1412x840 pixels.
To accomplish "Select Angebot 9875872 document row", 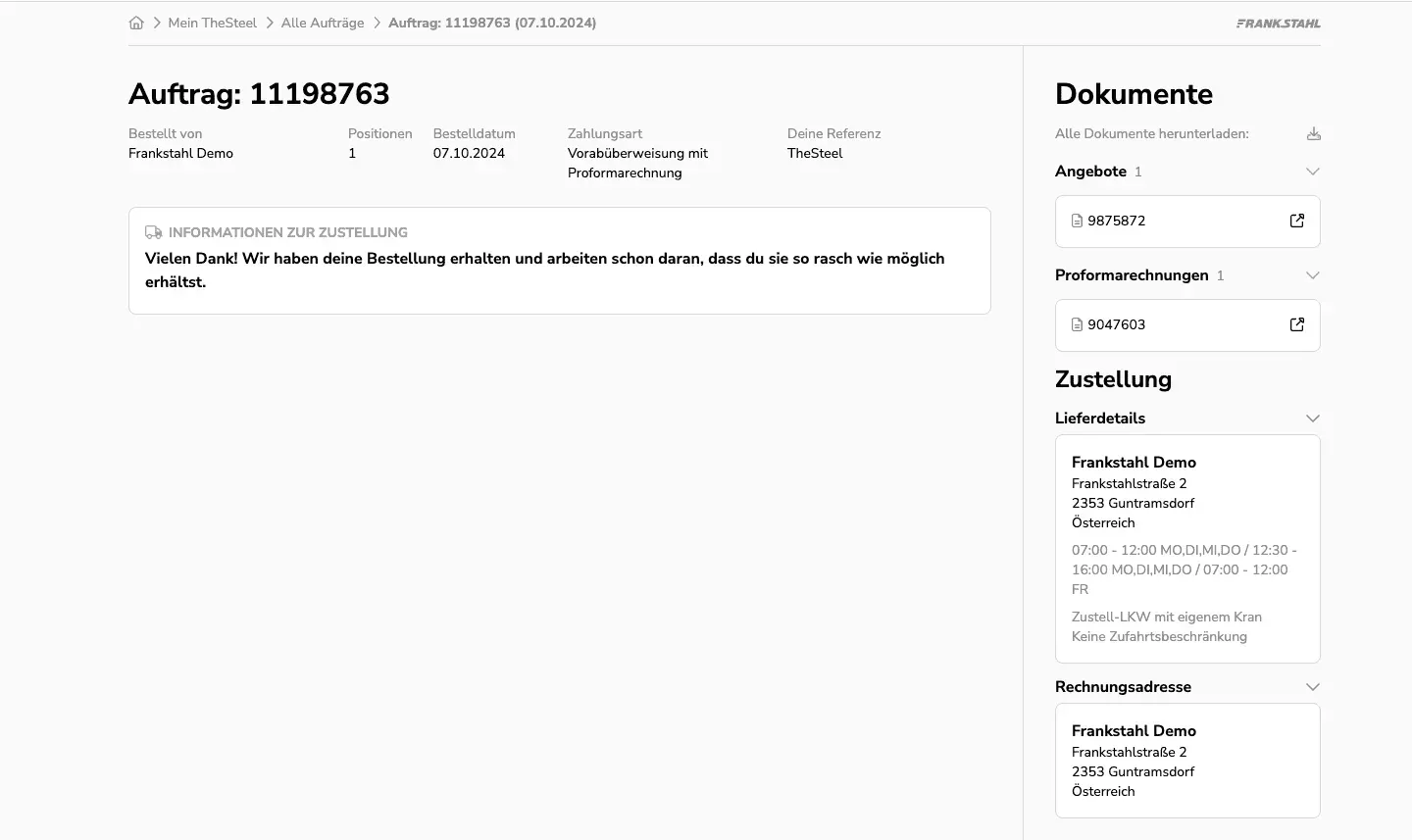I will [x=1187, y=221].
